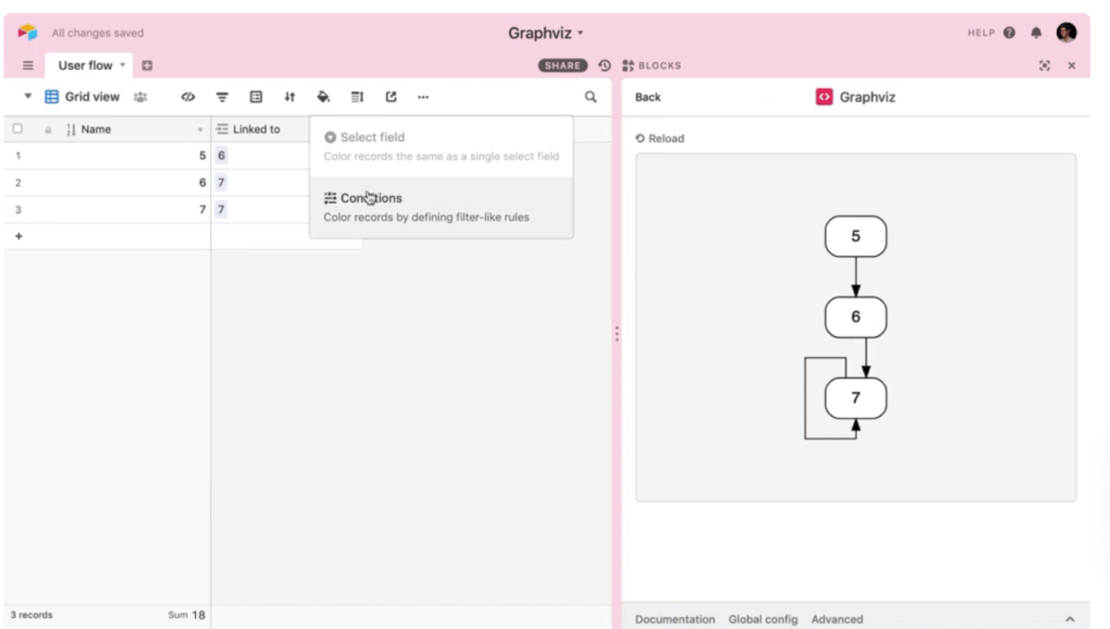Open the Grid view dropdown
The height and width of the screenshot is (629, 1110).
click(x=89, y=96)
